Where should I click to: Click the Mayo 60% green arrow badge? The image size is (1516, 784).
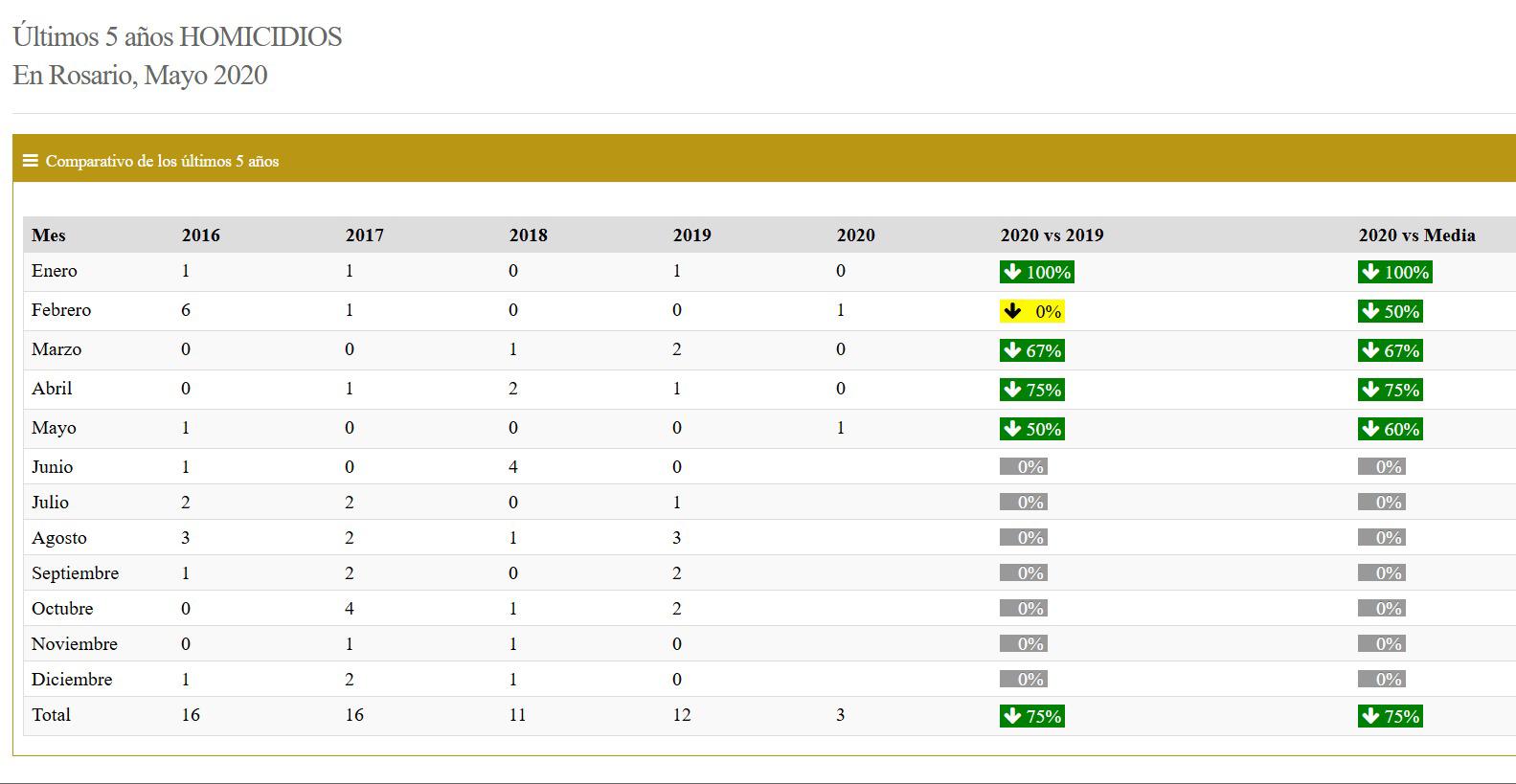click(1390, 429)
